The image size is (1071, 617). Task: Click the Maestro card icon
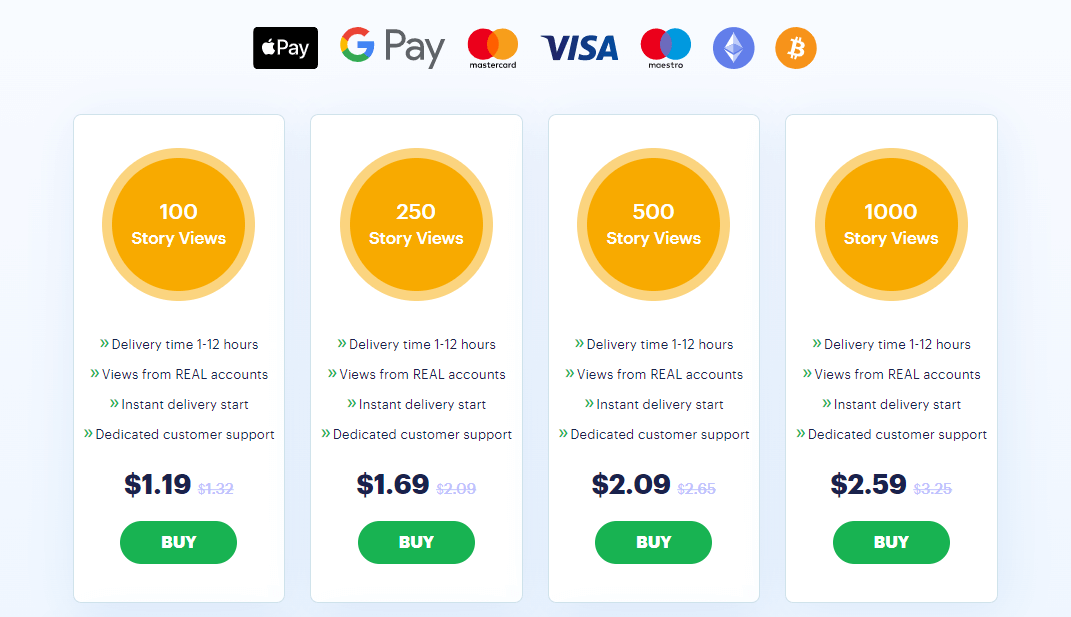665,48
